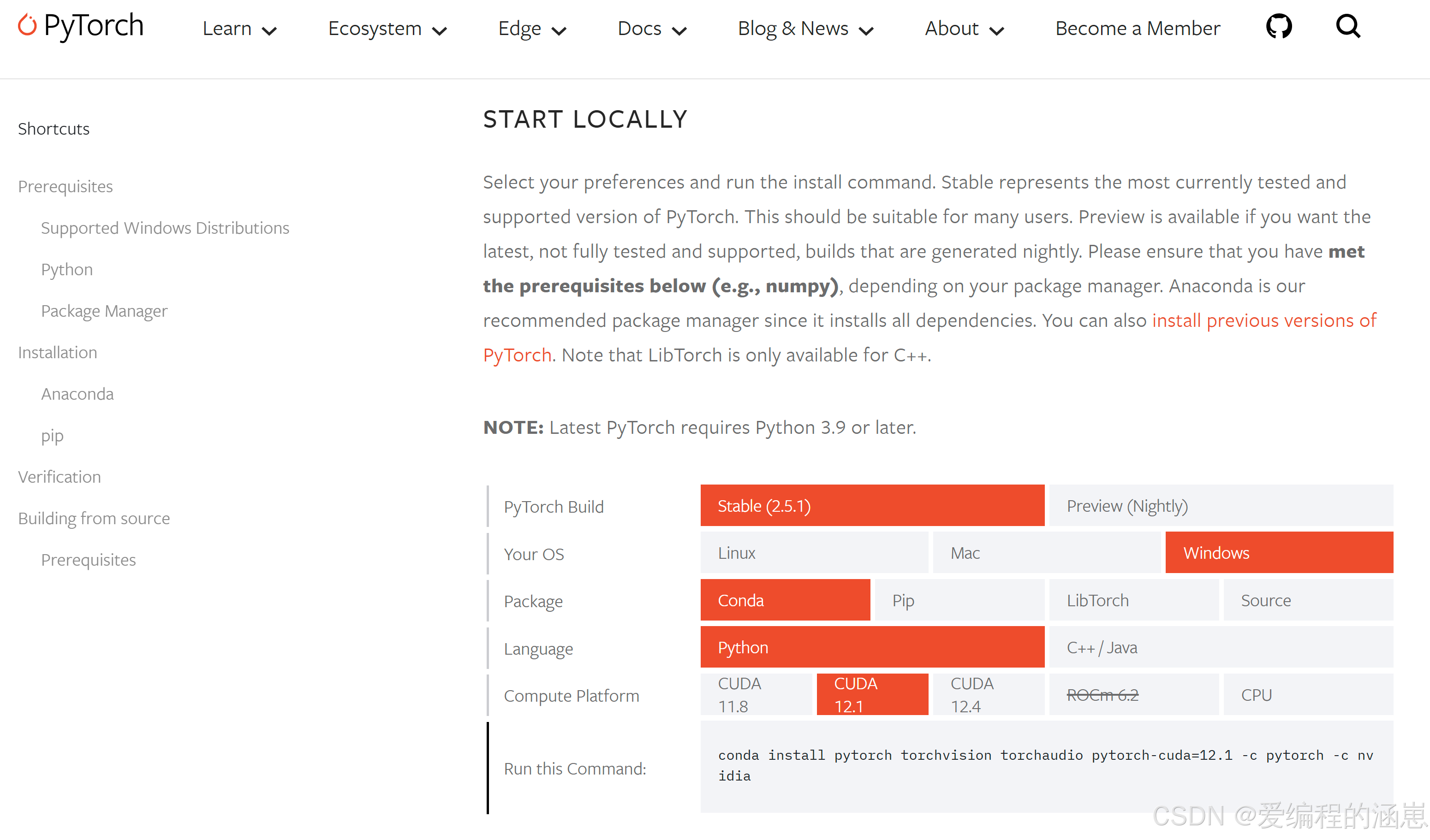Click the NOTE about Python 3.9
The height and width of the screenshot is (840, 1430).
(700, 427)
